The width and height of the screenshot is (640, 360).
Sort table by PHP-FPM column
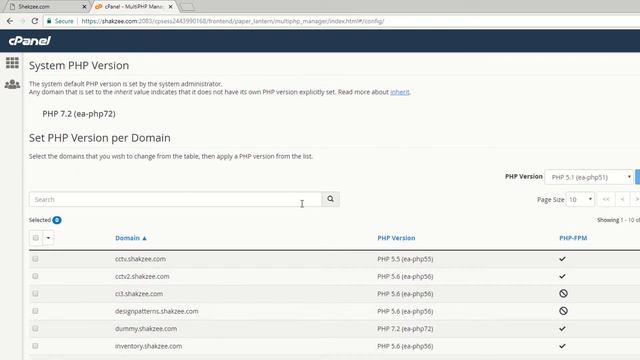[573, 238]
